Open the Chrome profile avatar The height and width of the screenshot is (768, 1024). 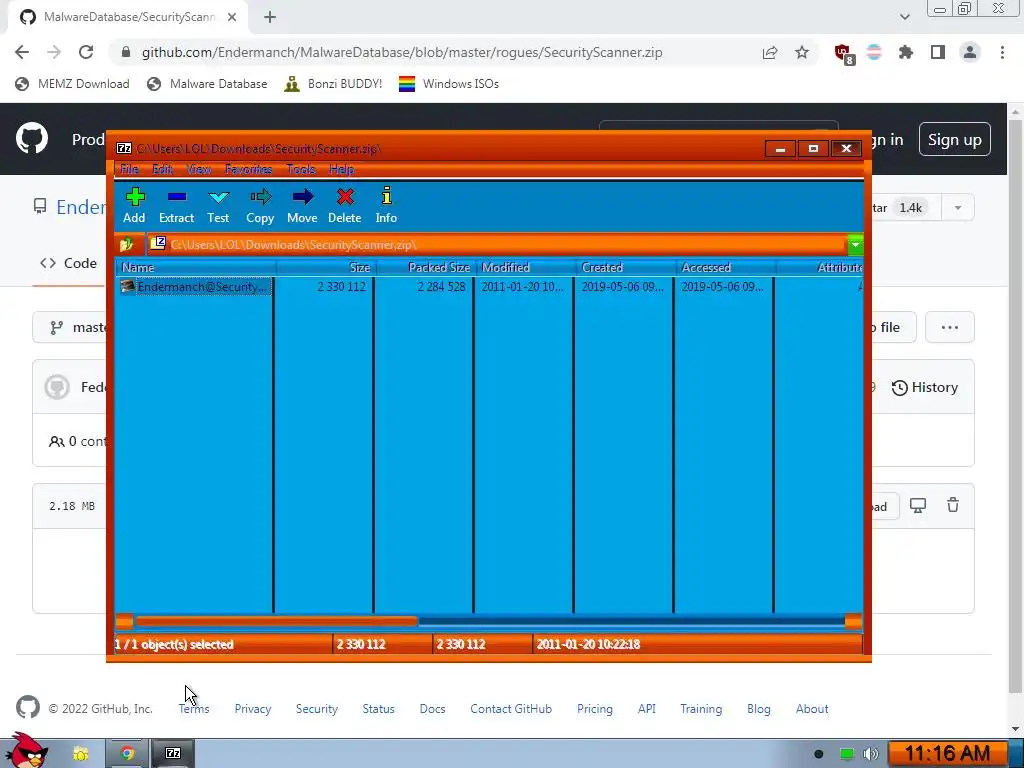[x=970, y=52]
